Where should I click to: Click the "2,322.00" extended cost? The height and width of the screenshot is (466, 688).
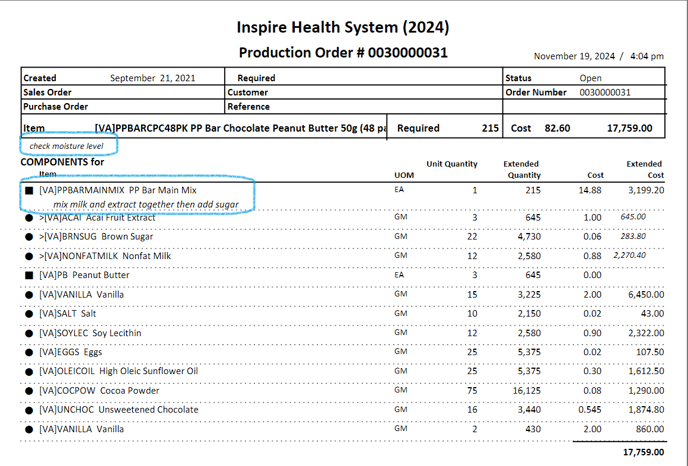(x=646, y=333)
